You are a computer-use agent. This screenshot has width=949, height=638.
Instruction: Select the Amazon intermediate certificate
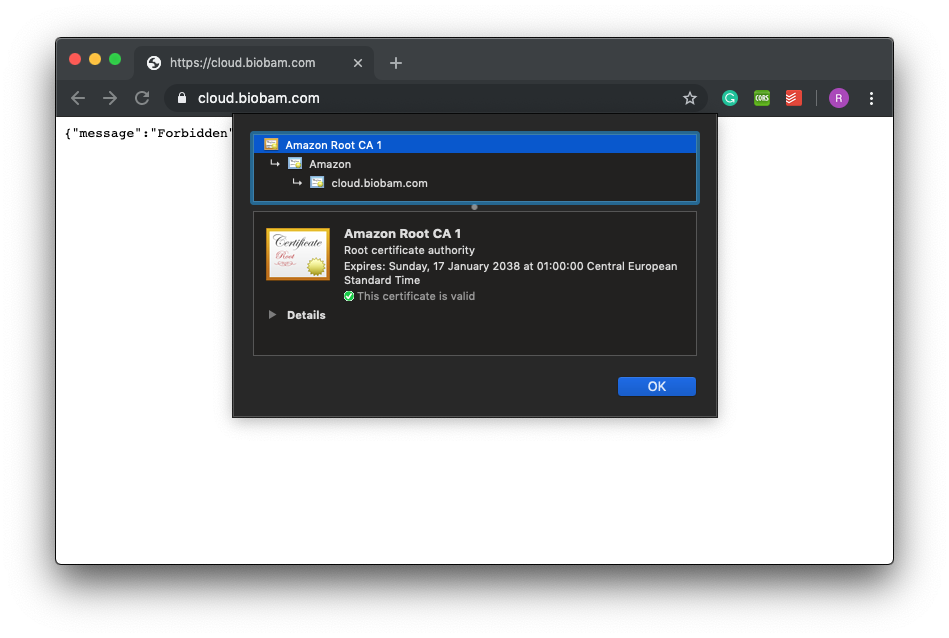[329, 164]
